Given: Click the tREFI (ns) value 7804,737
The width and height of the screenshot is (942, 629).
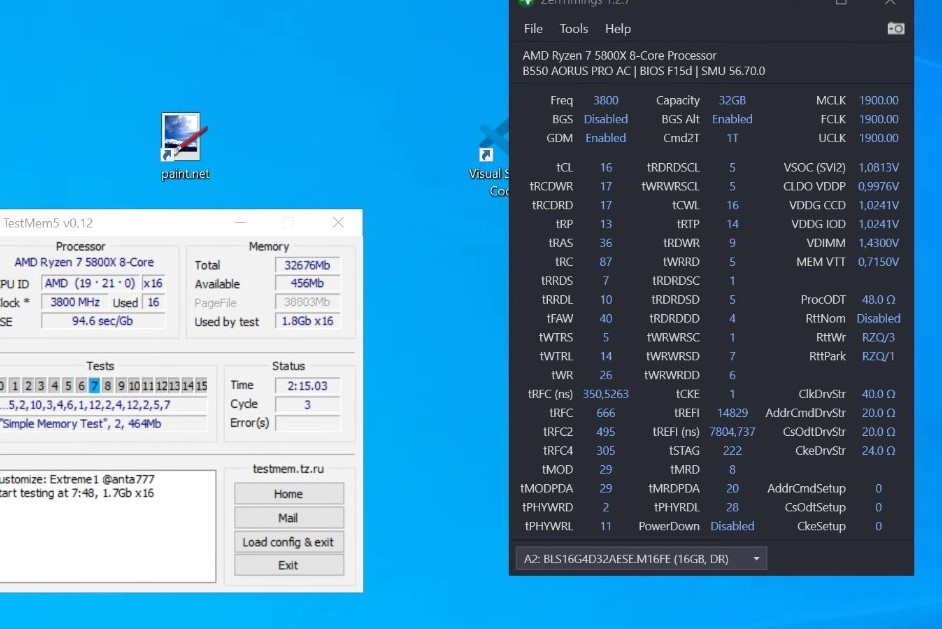Looking at the screenshot, I should pyautogui.click(x=732, y=432).
